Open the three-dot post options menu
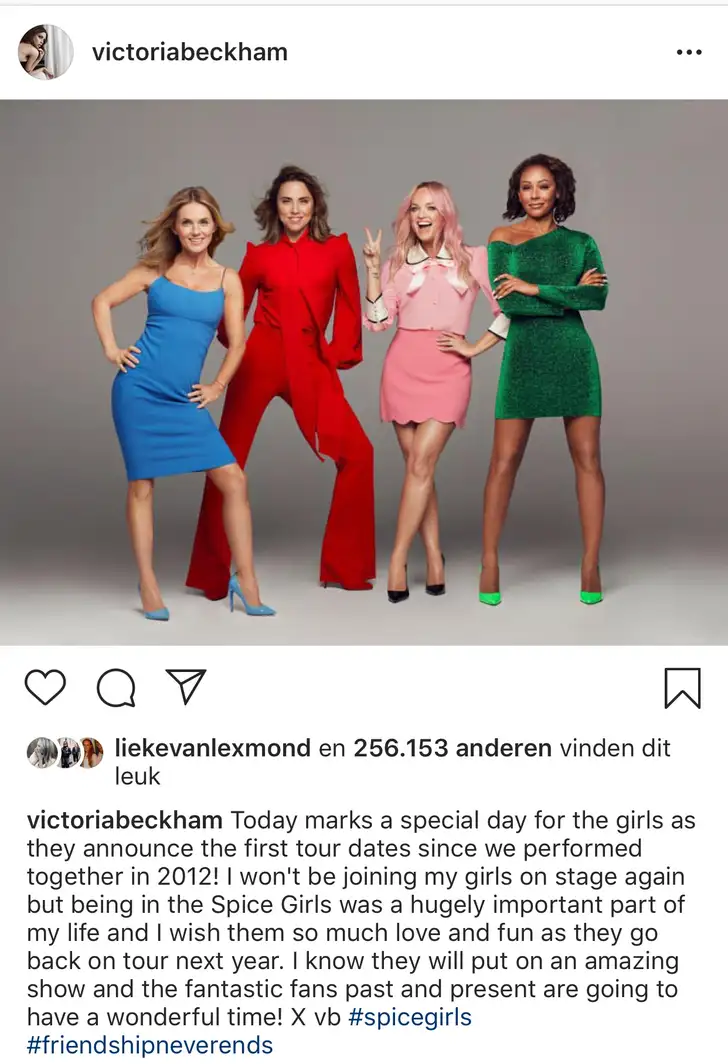 click(x=689, y=52)
